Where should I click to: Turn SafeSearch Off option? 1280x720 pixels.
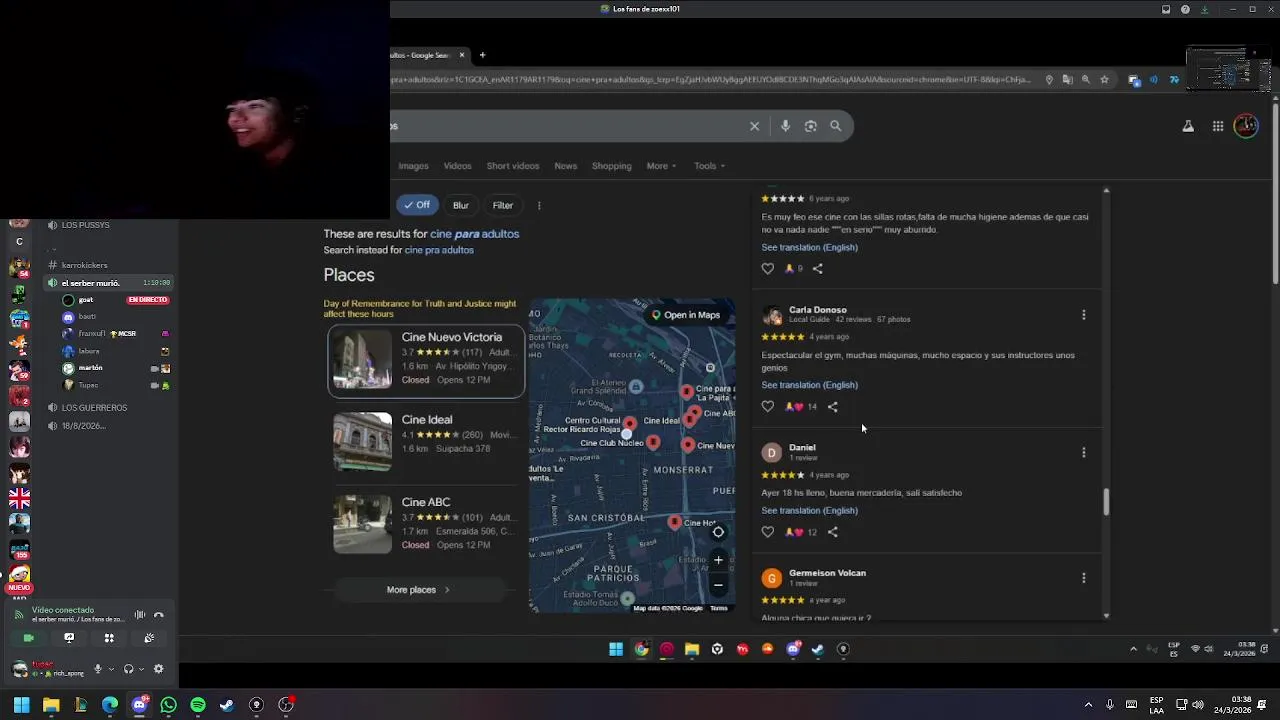click(x=417, y=205)
